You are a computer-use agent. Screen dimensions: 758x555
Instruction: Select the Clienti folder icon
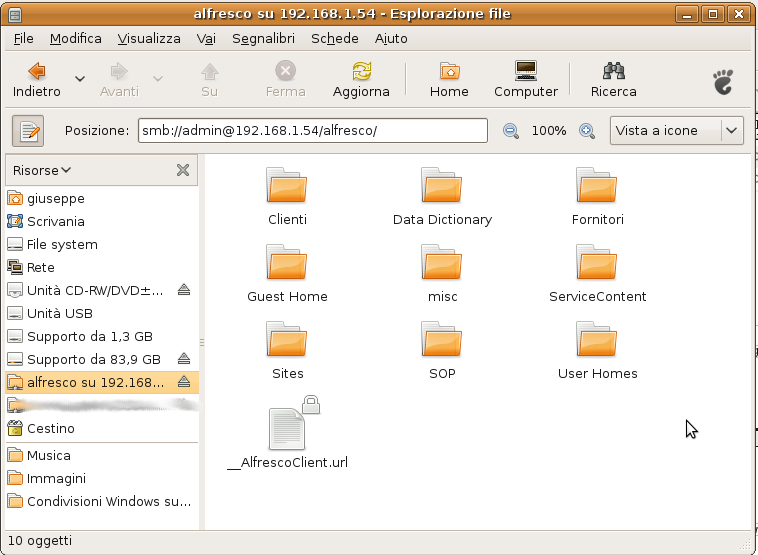(x=287, y=185)
